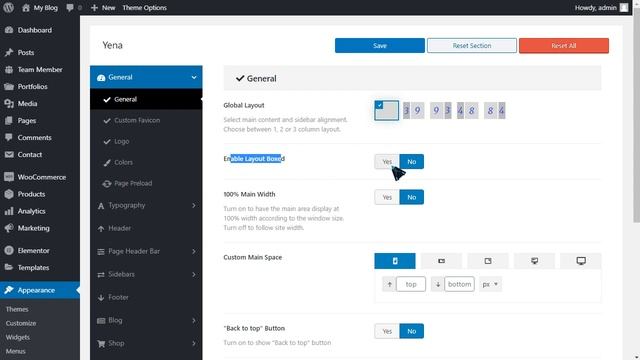Open Menus submenu link
The width and height of the screenshot is (640, 360).
[16, 351]
